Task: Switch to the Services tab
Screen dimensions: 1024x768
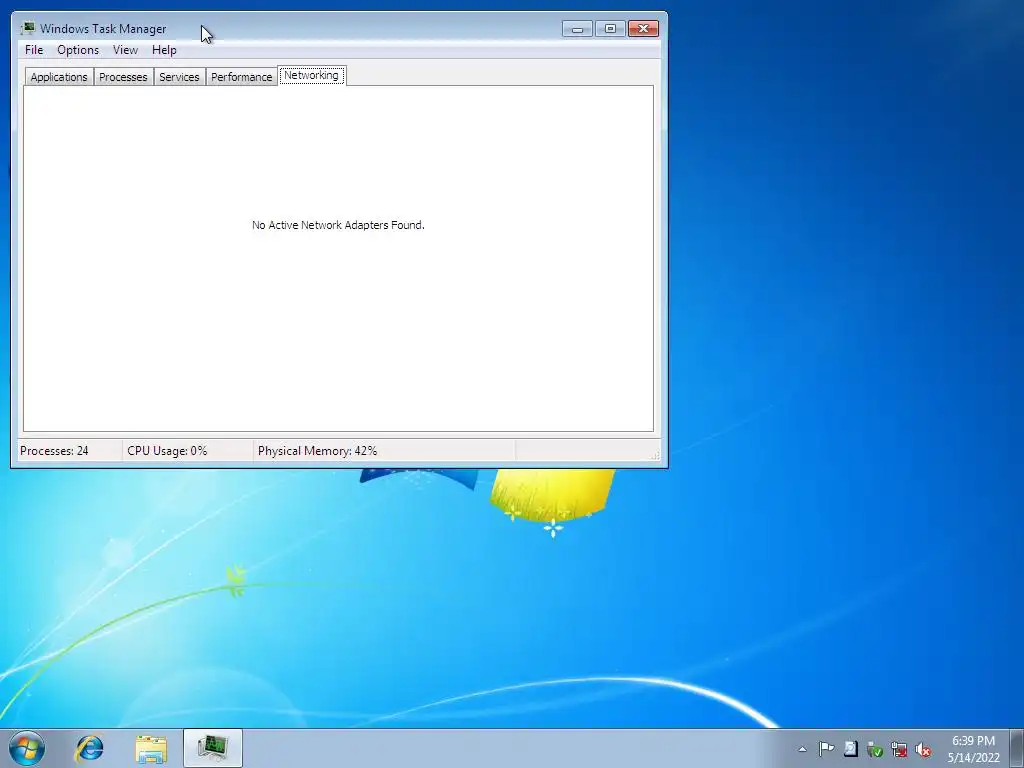Action: click(x=179, y=76)
